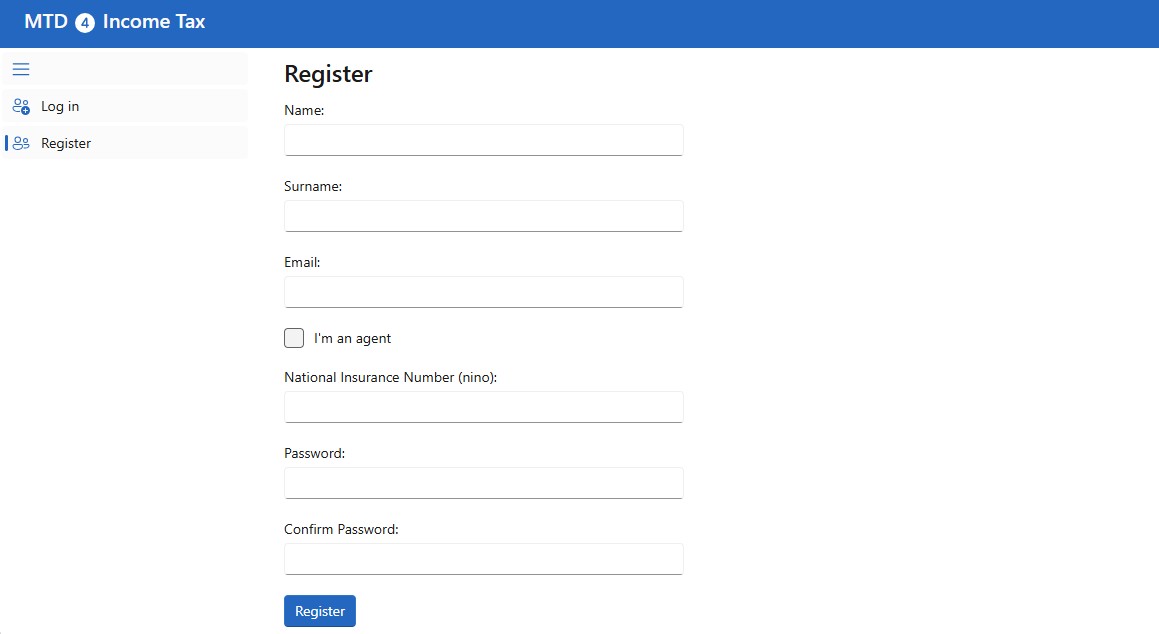Click the Email: field label
Viewport: 1159px width, 634px height.
point(302,262)
